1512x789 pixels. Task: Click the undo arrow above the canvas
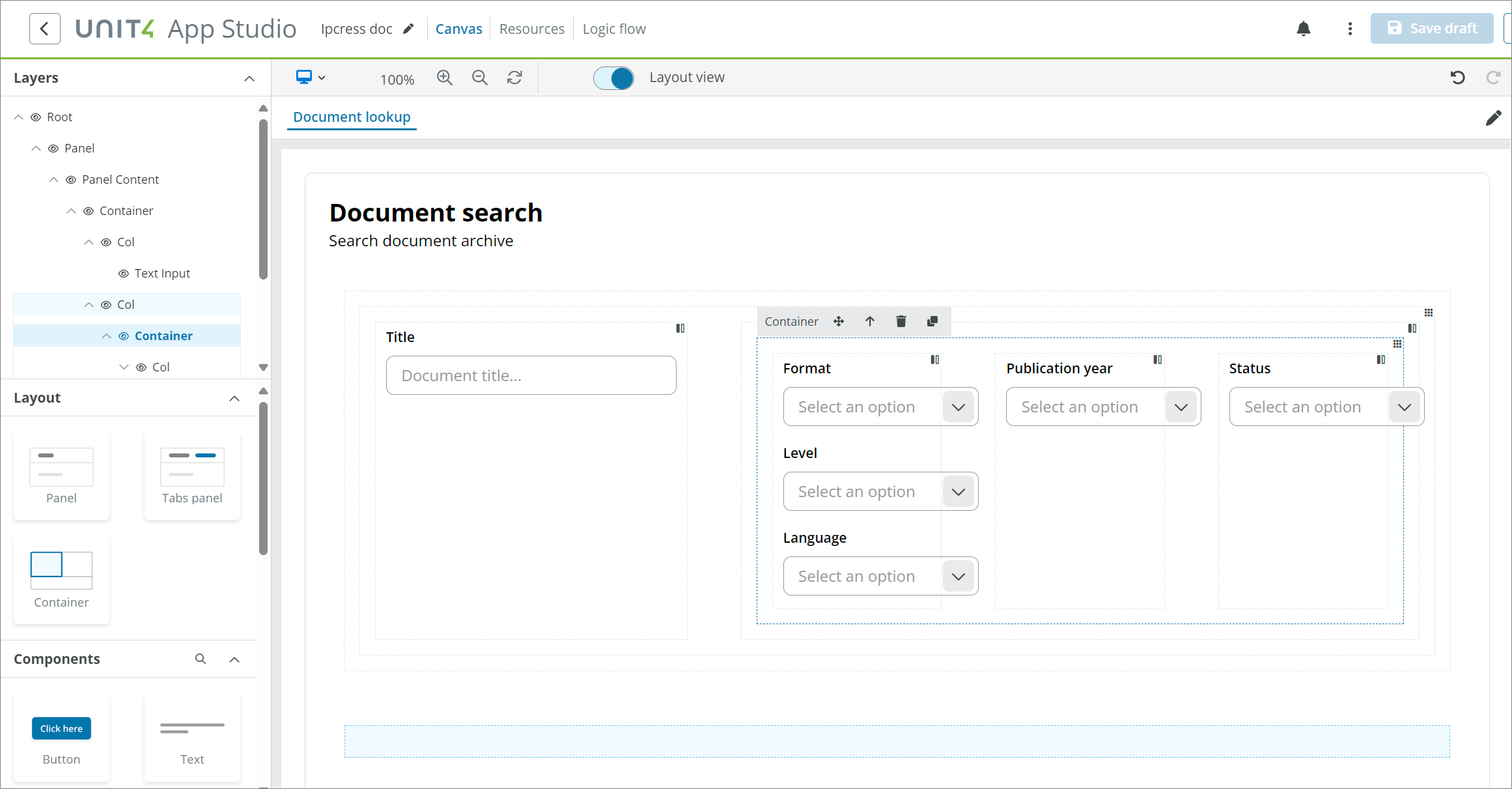click(1458, 78)
